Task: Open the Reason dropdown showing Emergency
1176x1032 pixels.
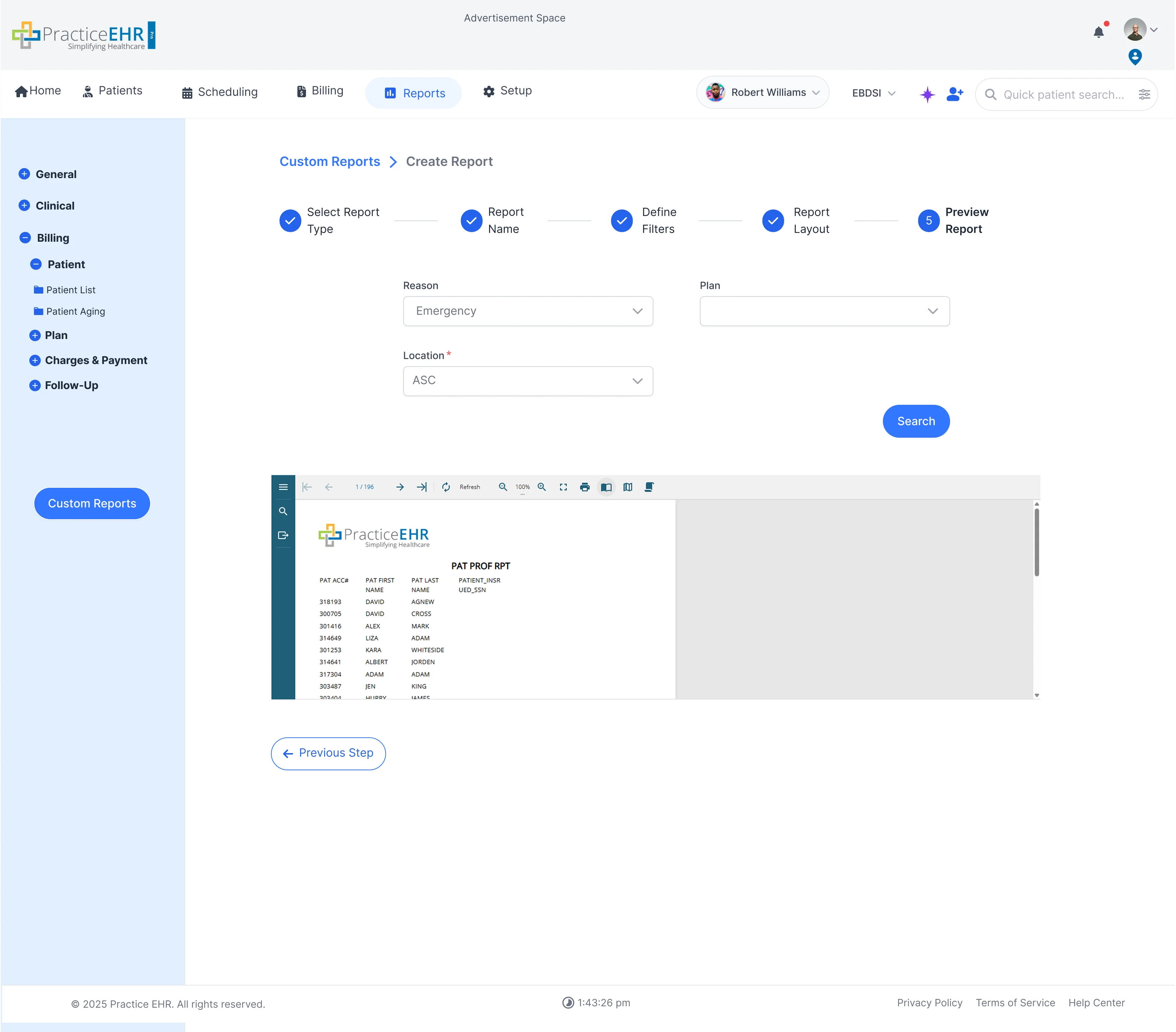Action: tap(528, 311)
